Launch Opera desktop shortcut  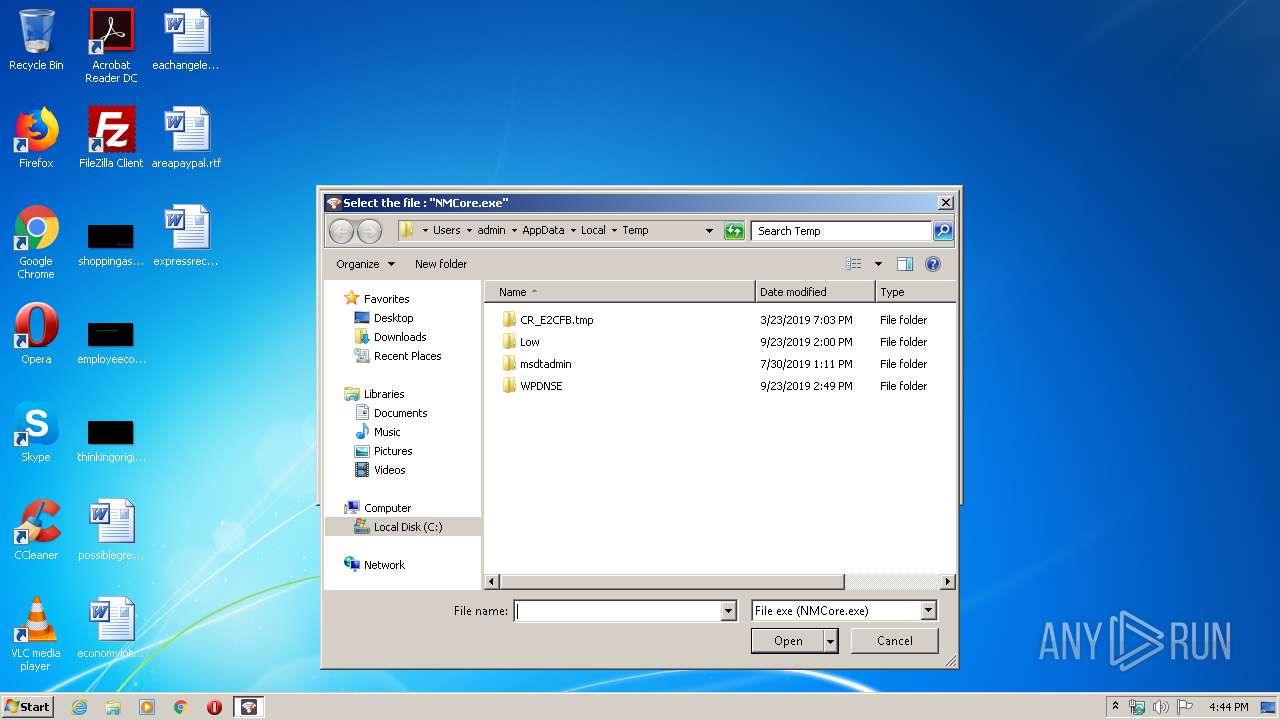tap(36, 334)
